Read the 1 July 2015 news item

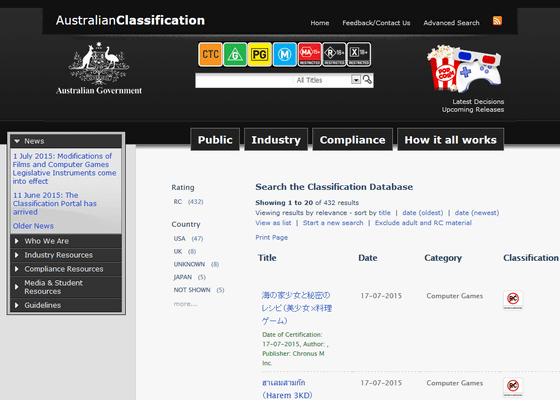[x=64, y=169]
